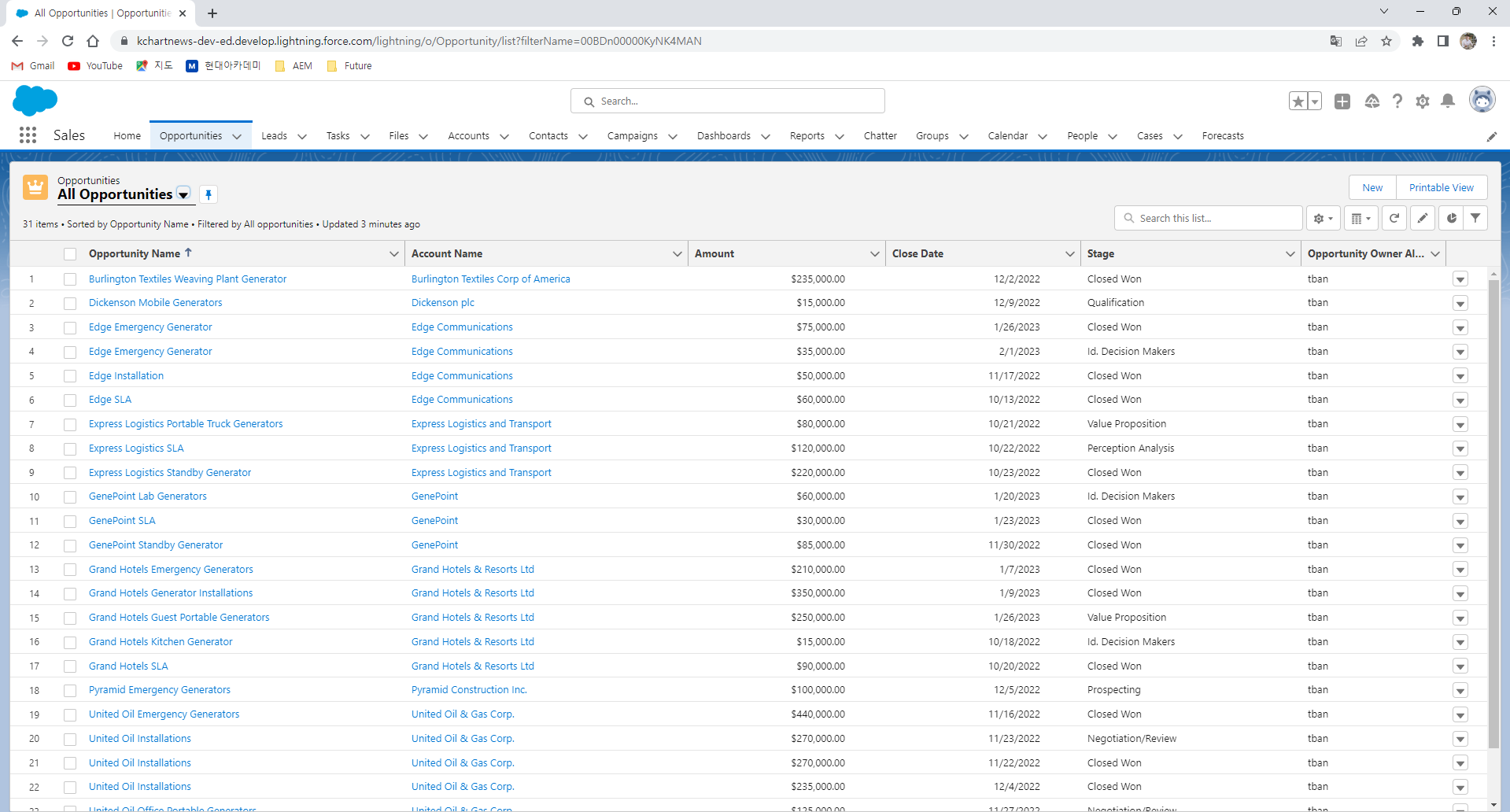Open row actions for Dickenson Mobile Generators
The width and height of the screenshot is (1510, 812).
[x=1460, y=304]
